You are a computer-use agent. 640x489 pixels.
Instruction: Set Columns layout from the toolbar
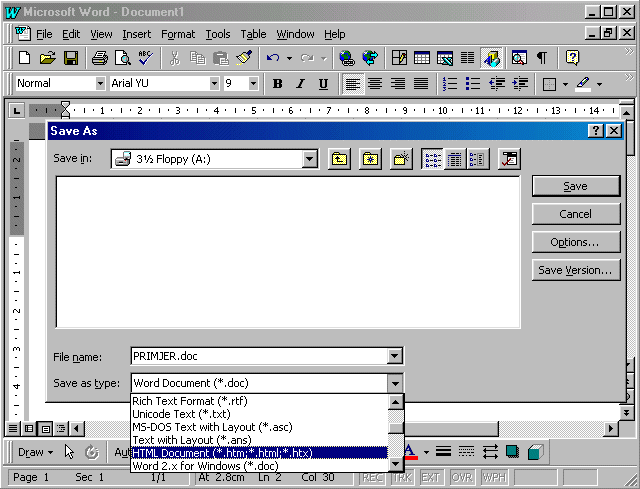pos(467,58)
